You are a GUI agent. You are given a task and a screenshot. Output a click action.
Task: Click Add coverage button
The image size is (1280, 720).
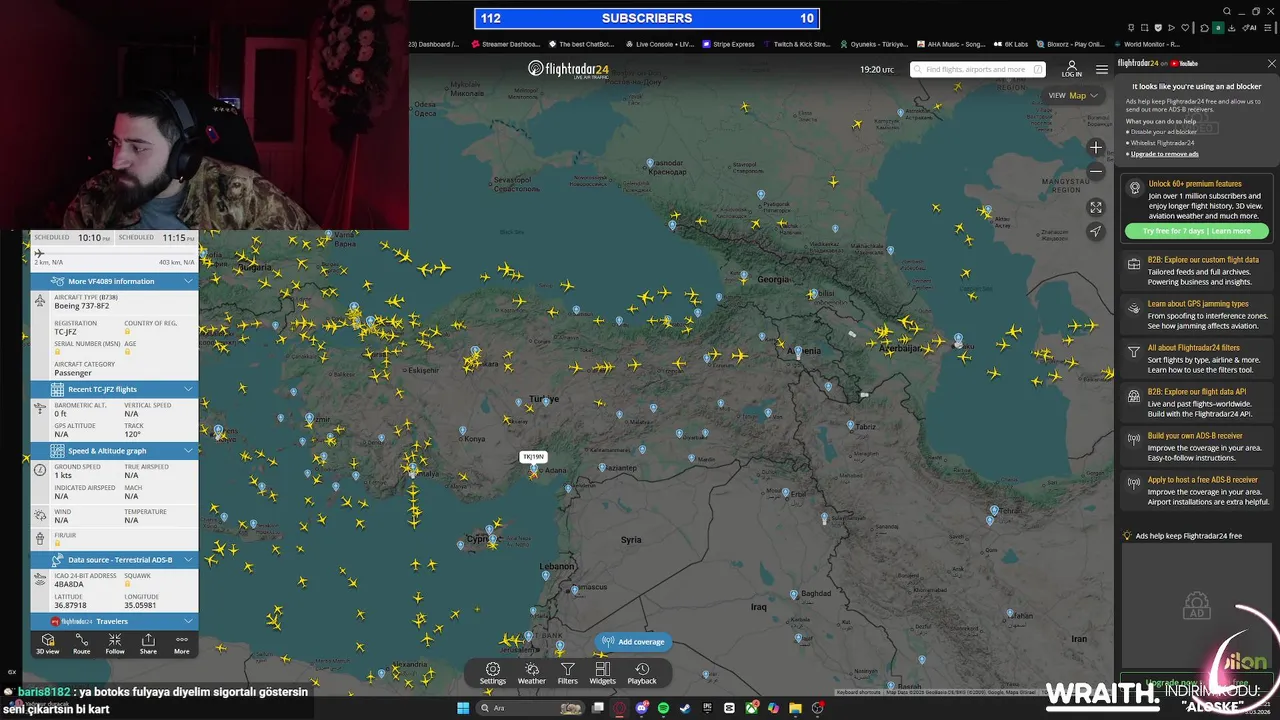633,642
